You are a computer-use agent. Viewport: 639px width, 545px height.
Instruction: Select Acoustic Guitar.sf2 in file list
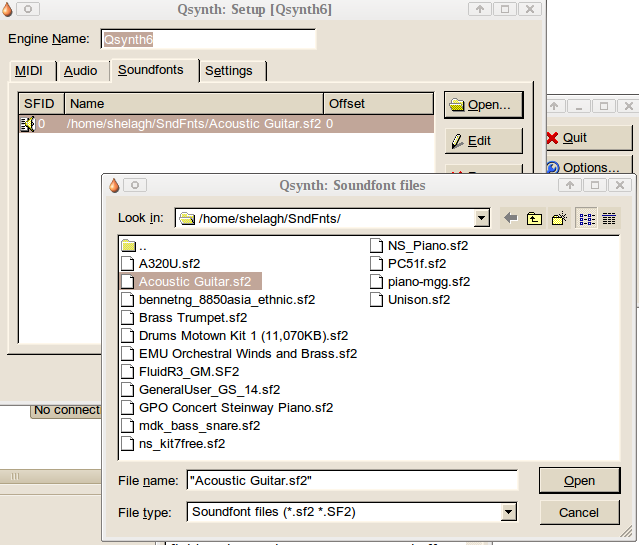click(x=190, y=282)
